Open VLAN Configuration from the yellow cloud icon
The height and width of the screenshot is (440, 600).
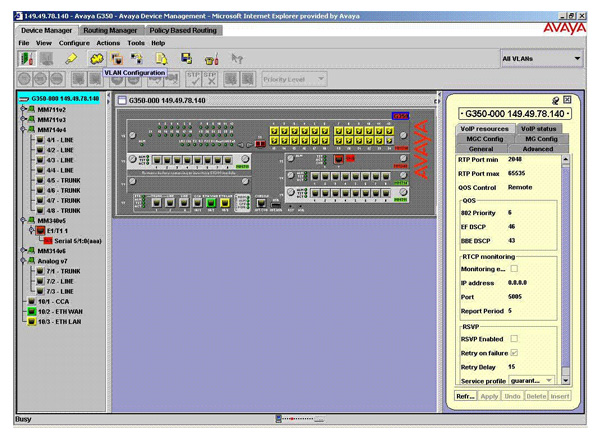pos(96,59)
